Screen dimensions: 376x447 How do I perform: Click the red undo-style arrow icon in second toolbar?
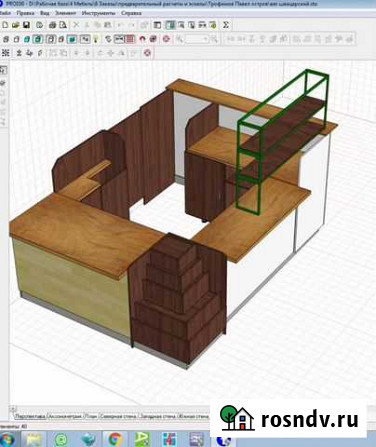click(x=142, y=39)
